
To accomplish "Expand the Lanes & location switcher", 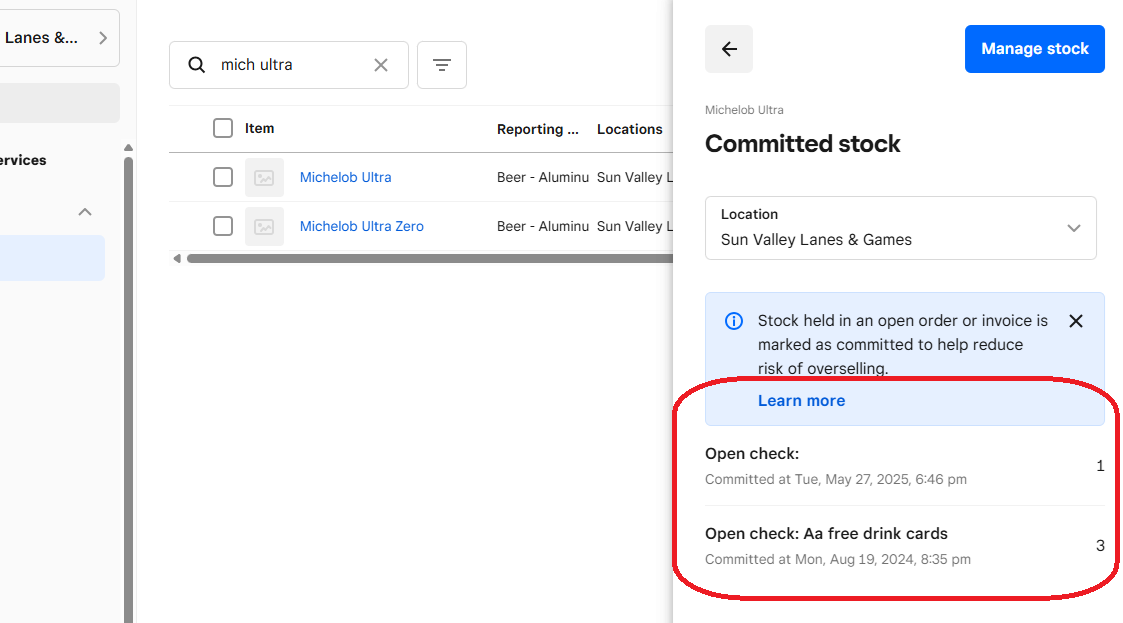I will 59,38.
